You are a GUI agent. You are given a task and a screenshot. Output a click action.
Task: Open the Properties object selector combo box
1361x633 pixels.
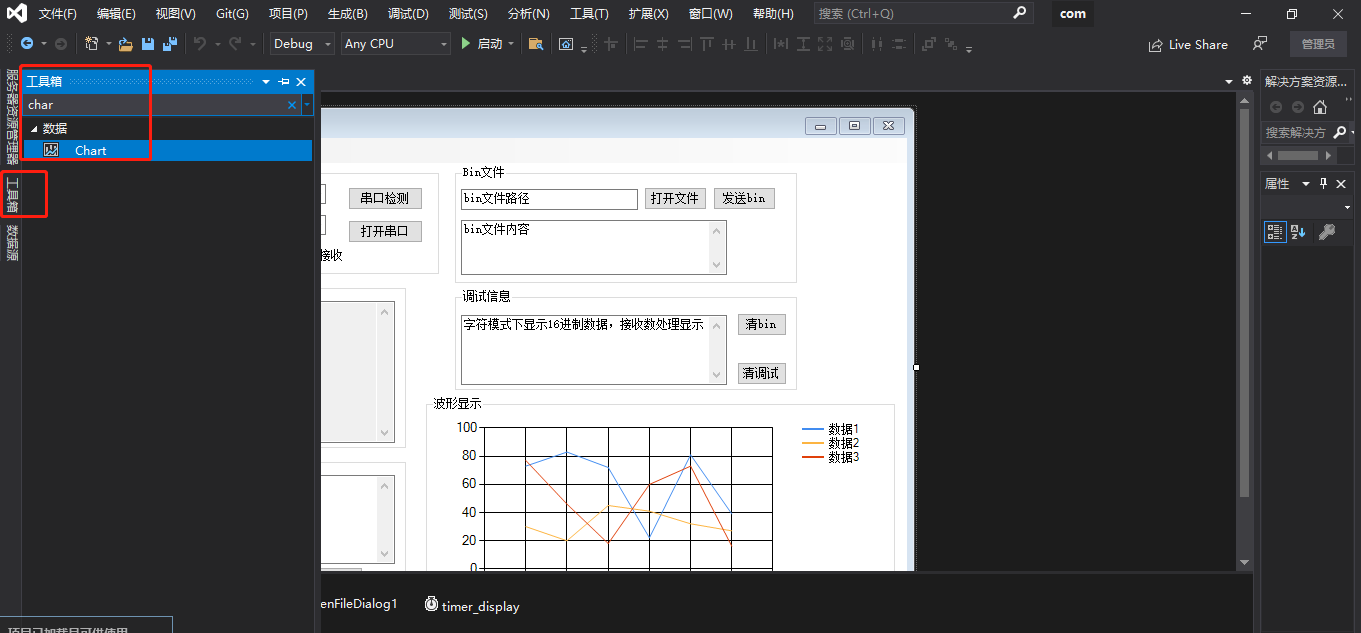click(x=1306, y=207)
